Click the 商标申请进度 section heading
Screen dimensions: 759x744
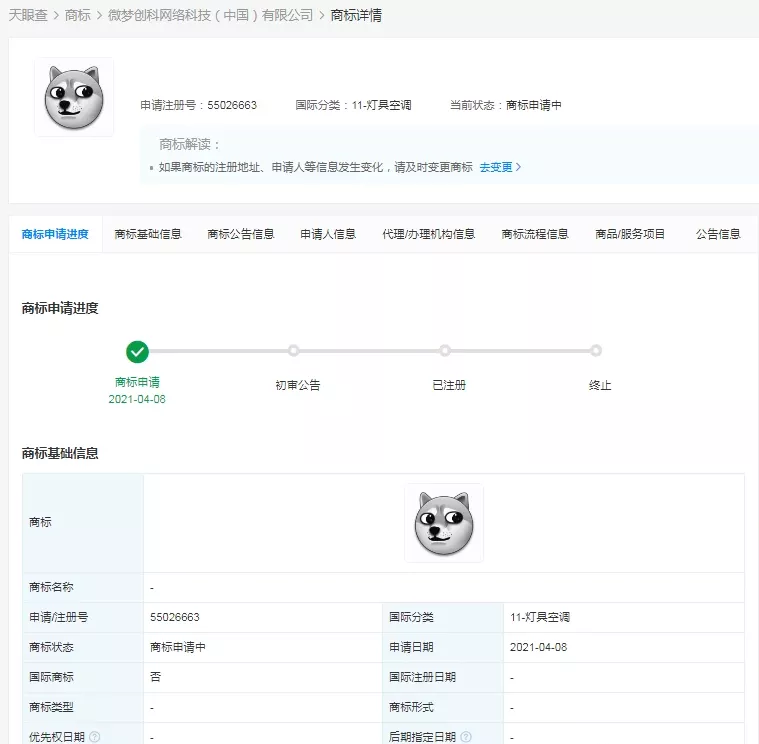pyautogui.click(x=60, y=308)
